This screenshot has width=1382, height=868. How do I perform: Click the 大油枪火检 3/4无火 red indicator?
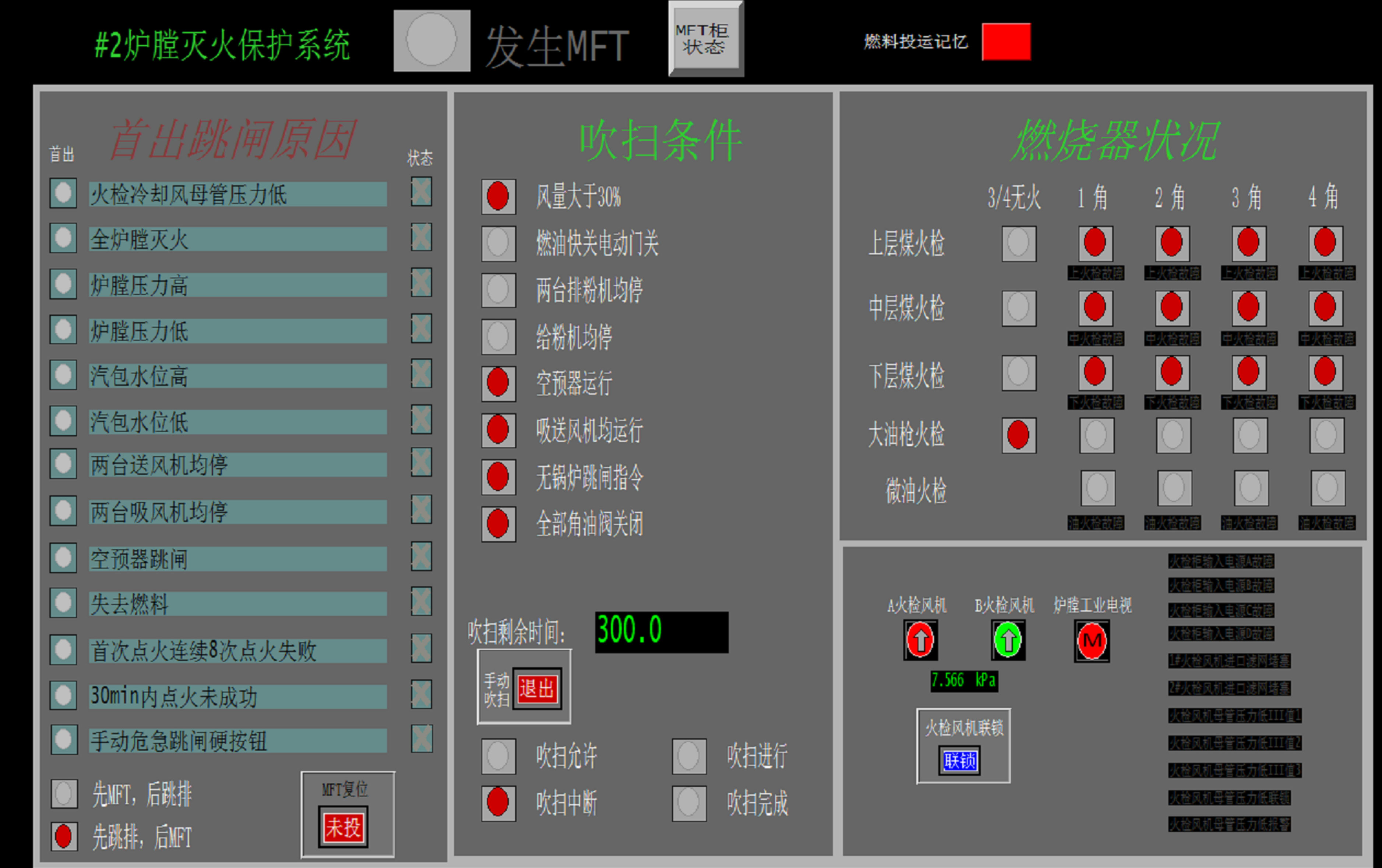(x=1018, y=435)
